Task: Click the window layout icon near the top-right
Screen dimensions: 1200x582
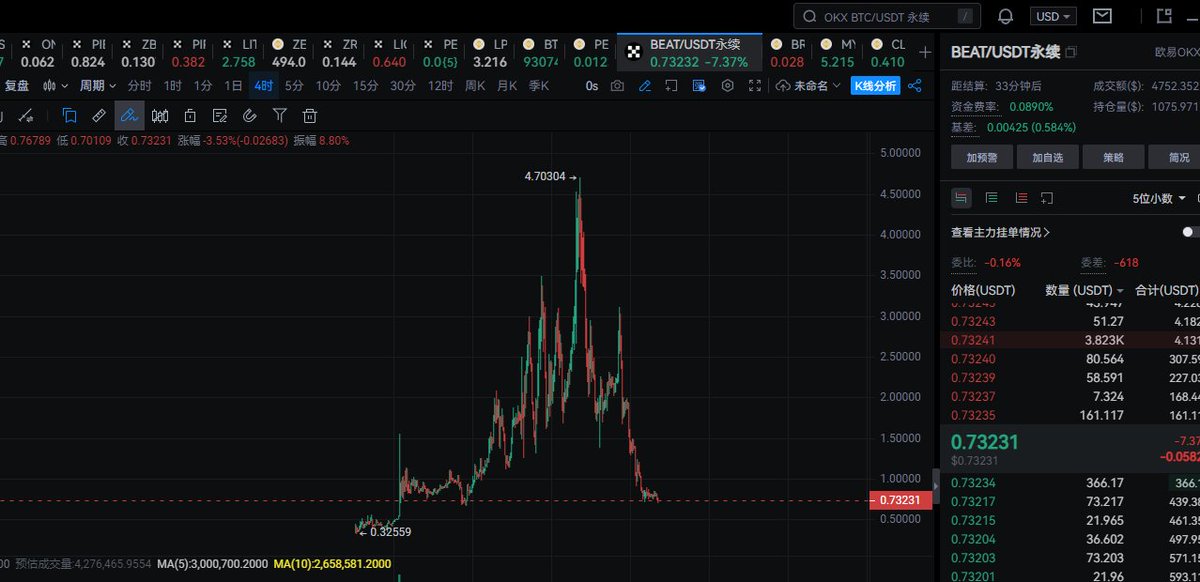Action: pyautogui.click(x=1162, y=16)
